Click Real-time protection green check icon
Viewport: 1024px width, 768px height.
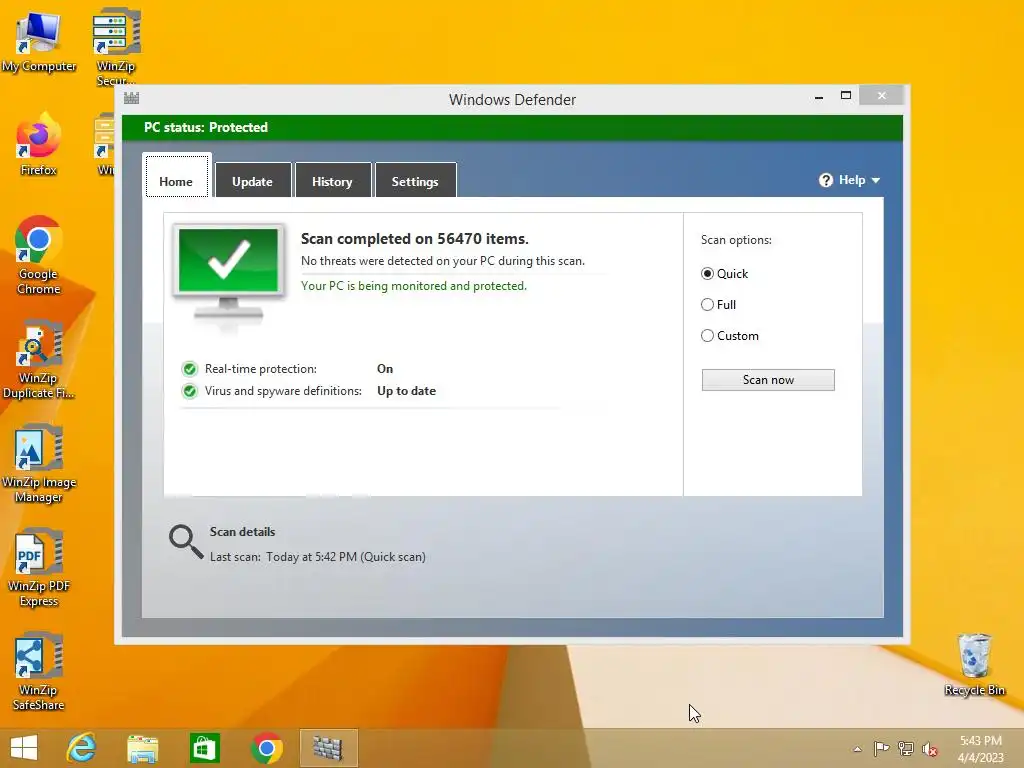click(189, 369)
